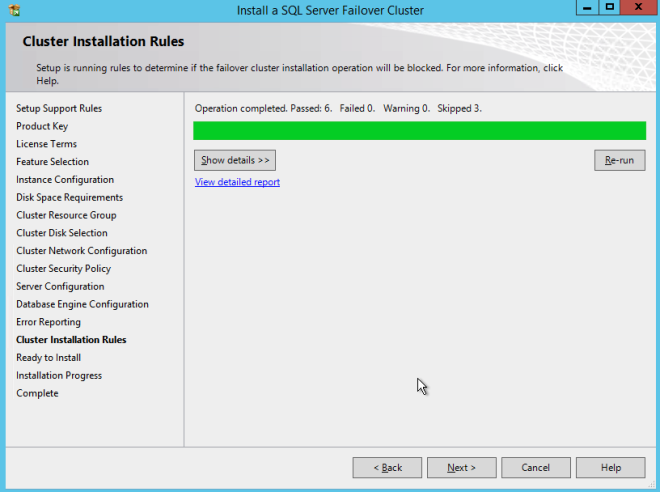Click Error Reporting in step list
This screenshot has height=492, width=660.
coord(48,322)
